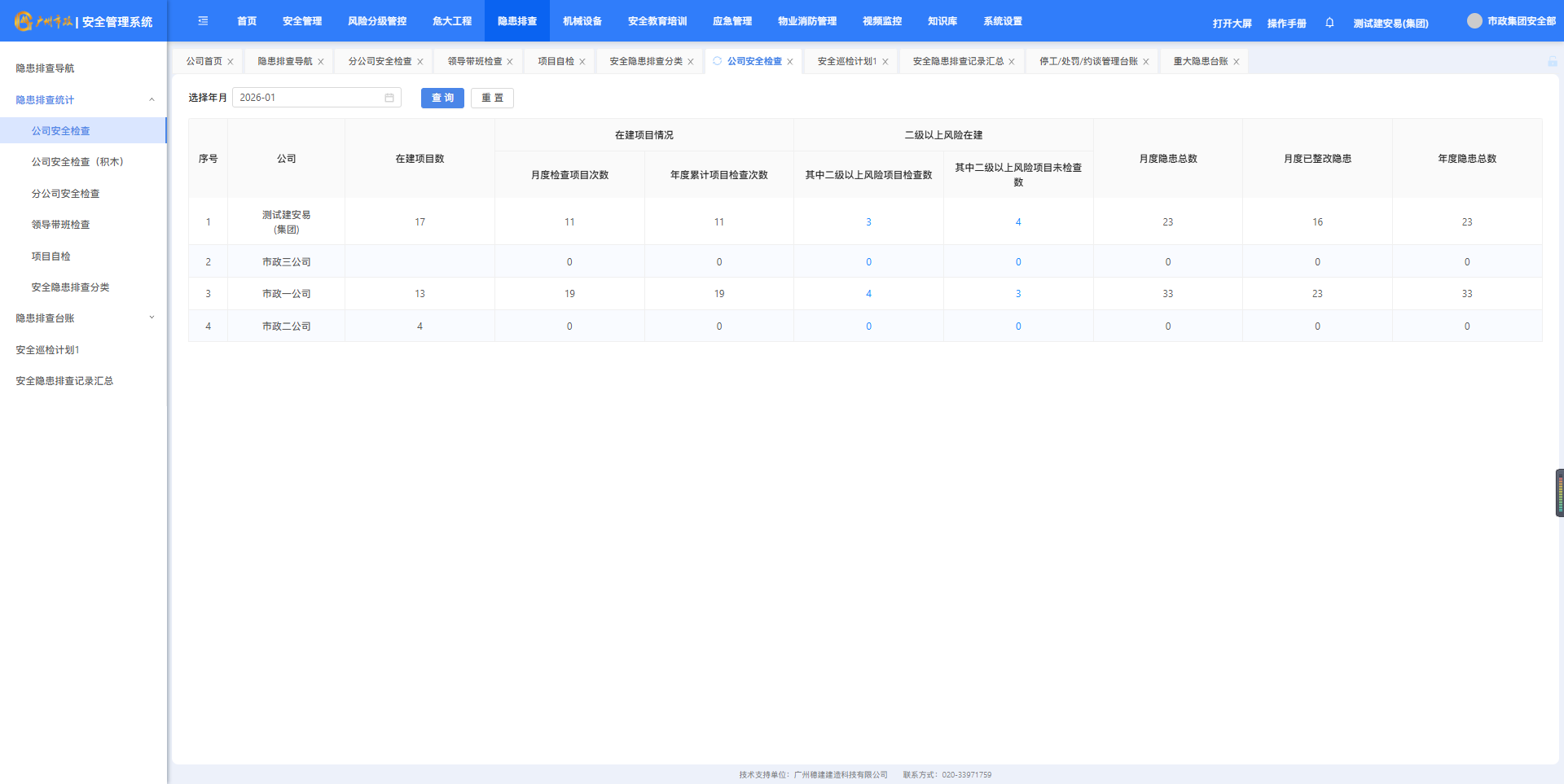This screenshot has height=784, width=1564.
Task: Click the user avatar icon
Action: (x=1474, y=21)
